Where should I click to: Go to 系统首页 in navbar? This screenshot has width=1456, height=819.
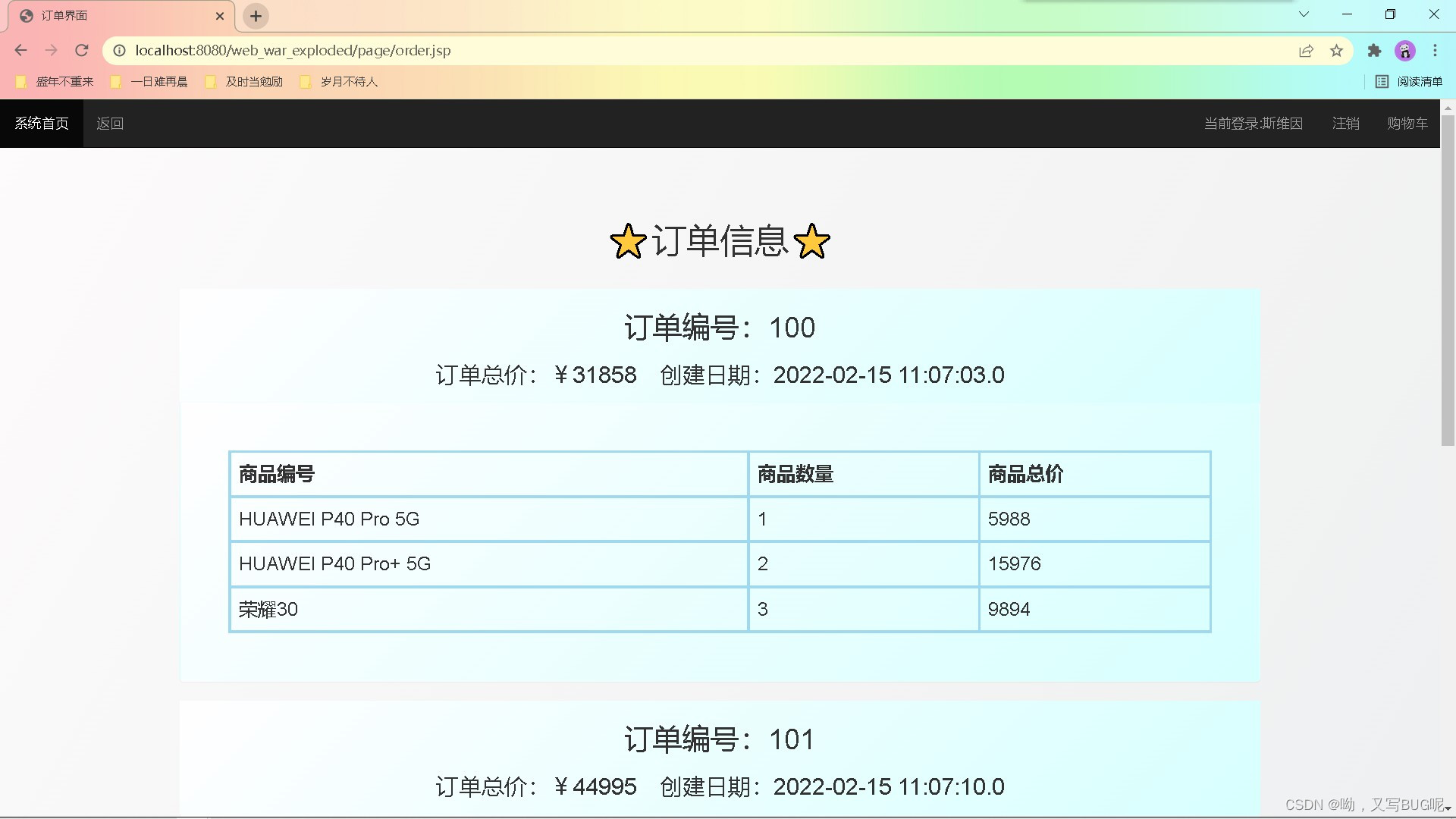coord(42,124)
